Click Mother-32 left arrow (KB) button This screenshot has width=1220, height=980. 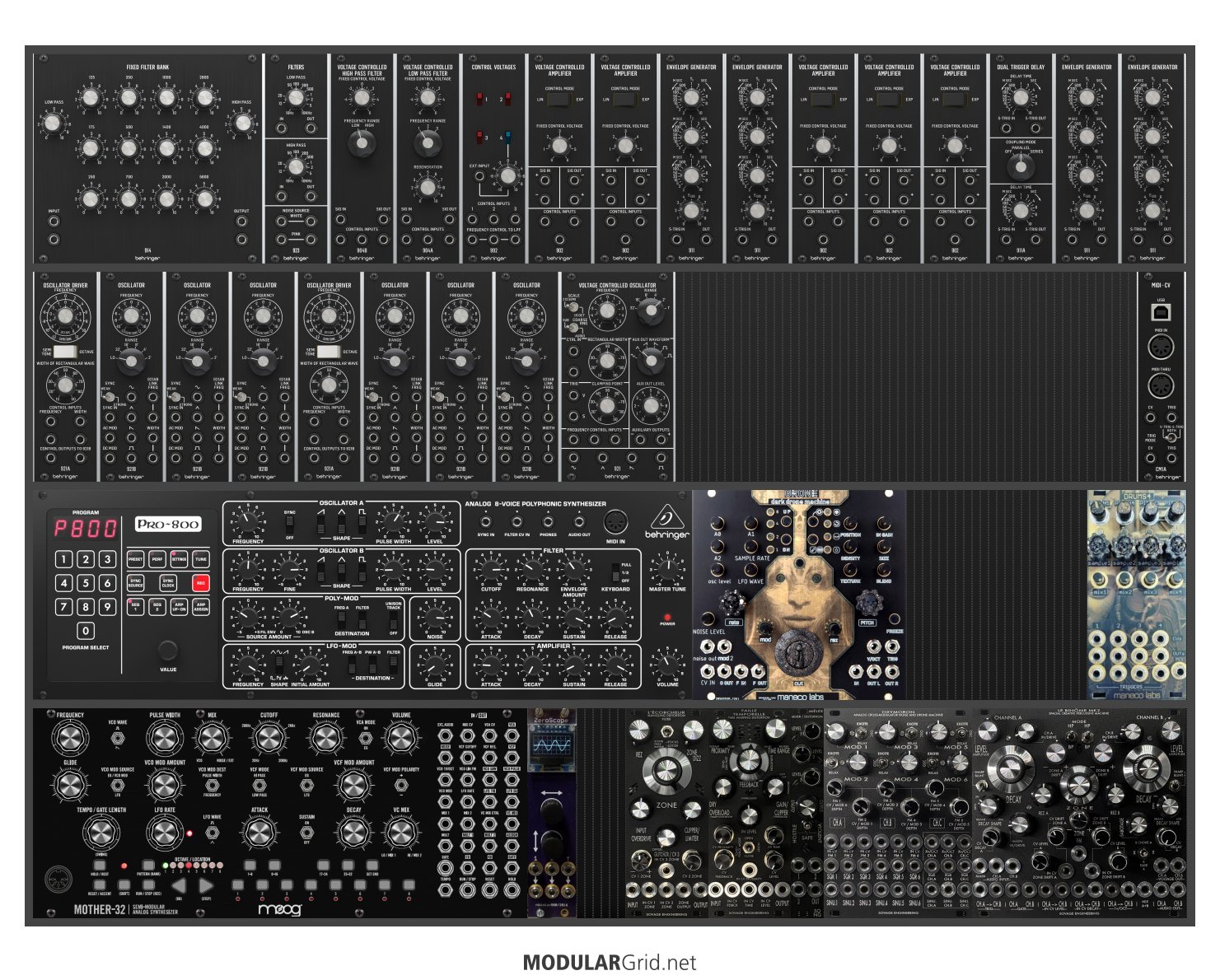tap(179, 885)
